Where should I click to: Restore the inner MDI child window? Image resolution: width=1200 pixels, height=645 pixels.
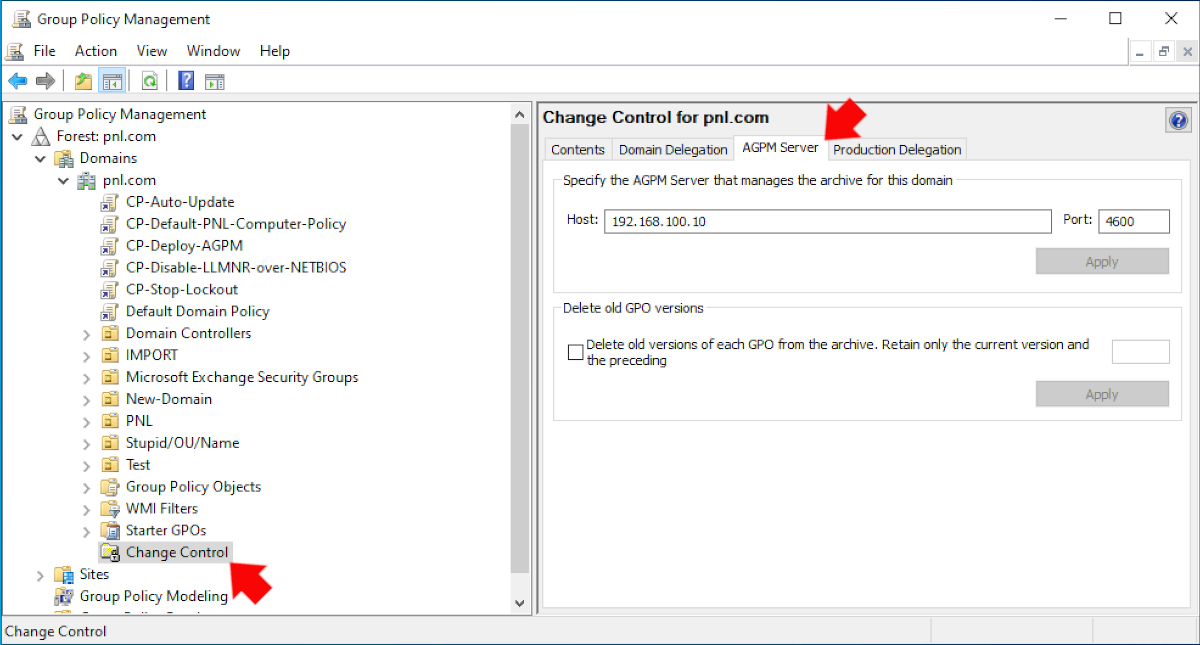point(1164,51)
